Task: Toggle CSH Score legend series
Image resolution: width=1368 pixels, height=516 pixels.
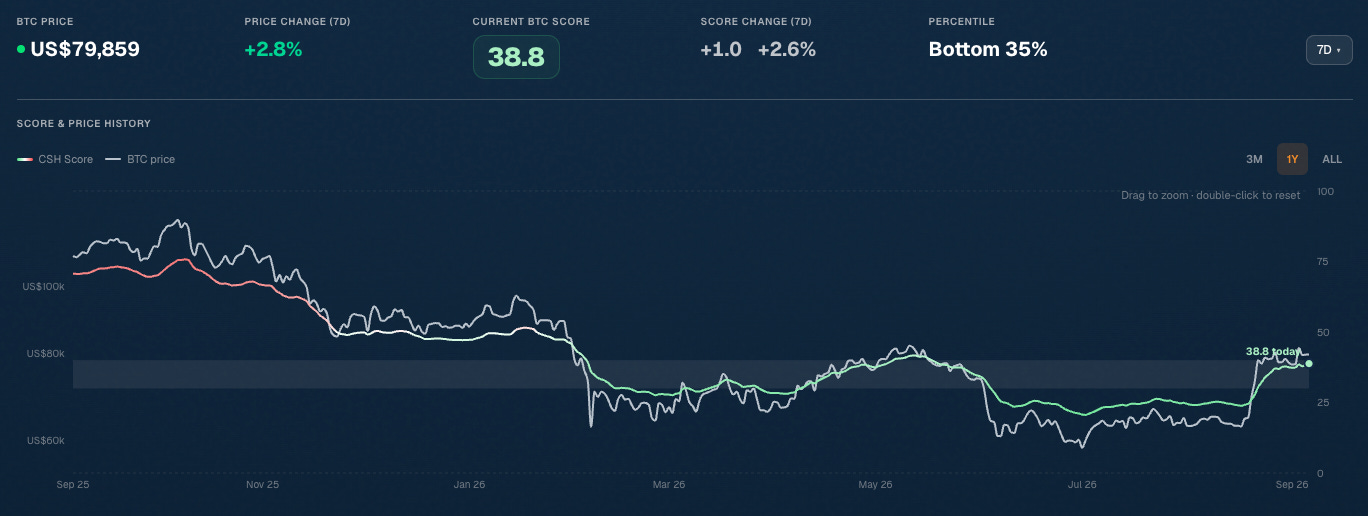Action: pos(55,159)
